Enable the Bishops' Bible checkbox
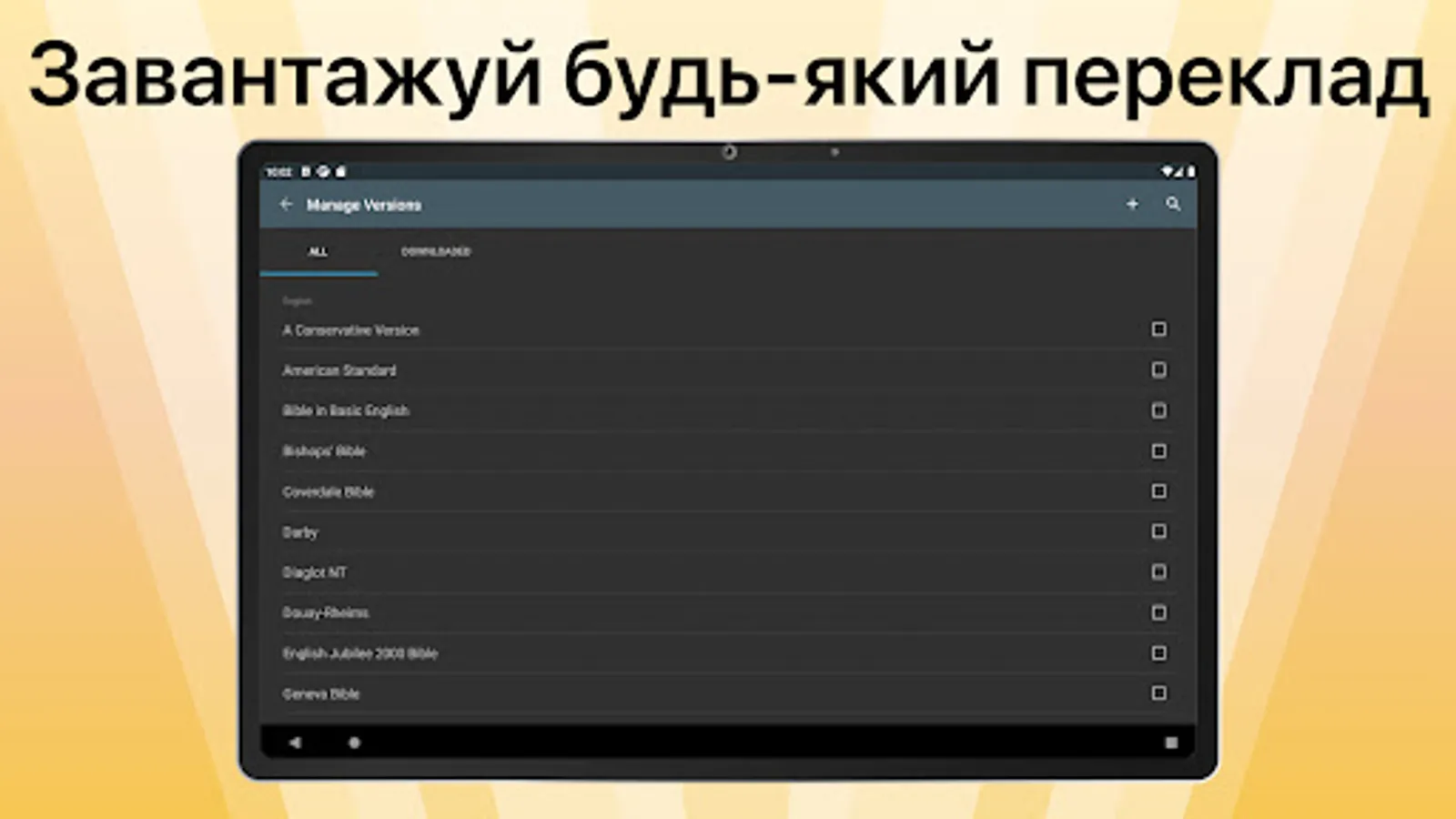Screen dimensions: 1456x819 [1158, 451]
